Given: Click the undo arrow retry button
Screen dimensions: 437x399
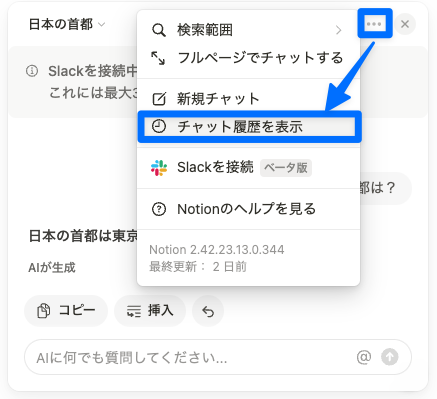Looking at the screenshot, I should 208,311.
